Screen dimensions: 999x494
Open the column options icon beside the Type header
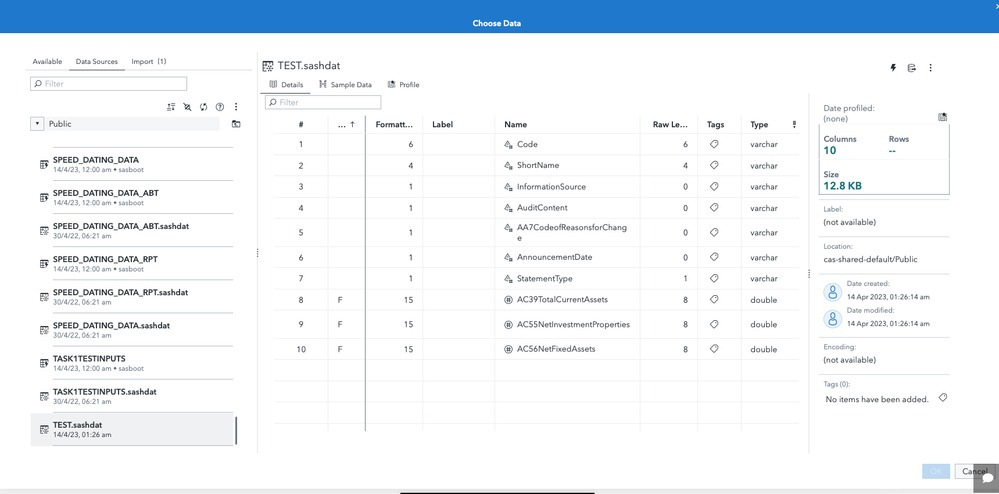pos(794,125)
